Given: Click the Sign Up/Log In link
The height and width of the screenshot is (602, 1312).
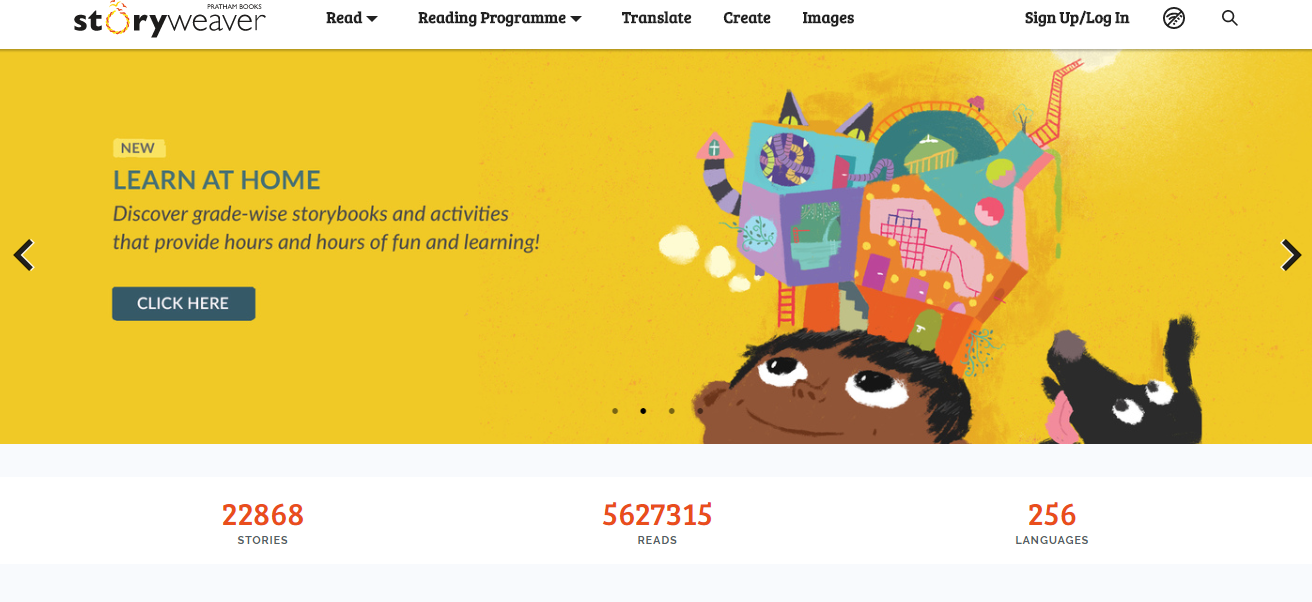Looking at the screenshot, I should pyautogui.click(x=1077, y=18).
